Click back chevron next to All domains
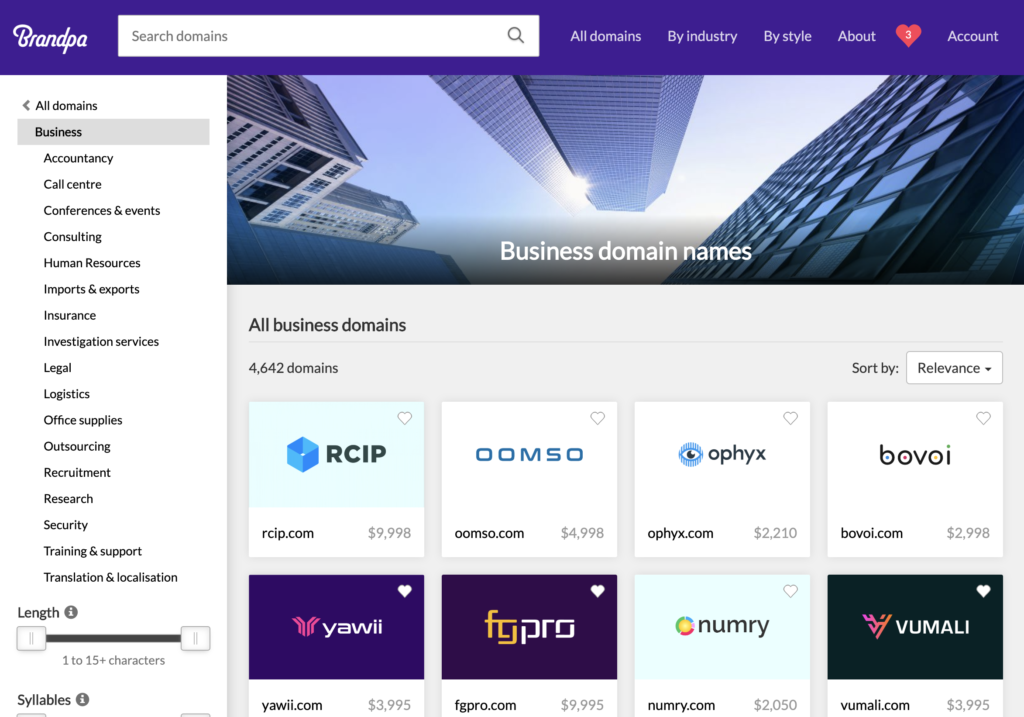The image size is (1024, 717). click(26, 105)
